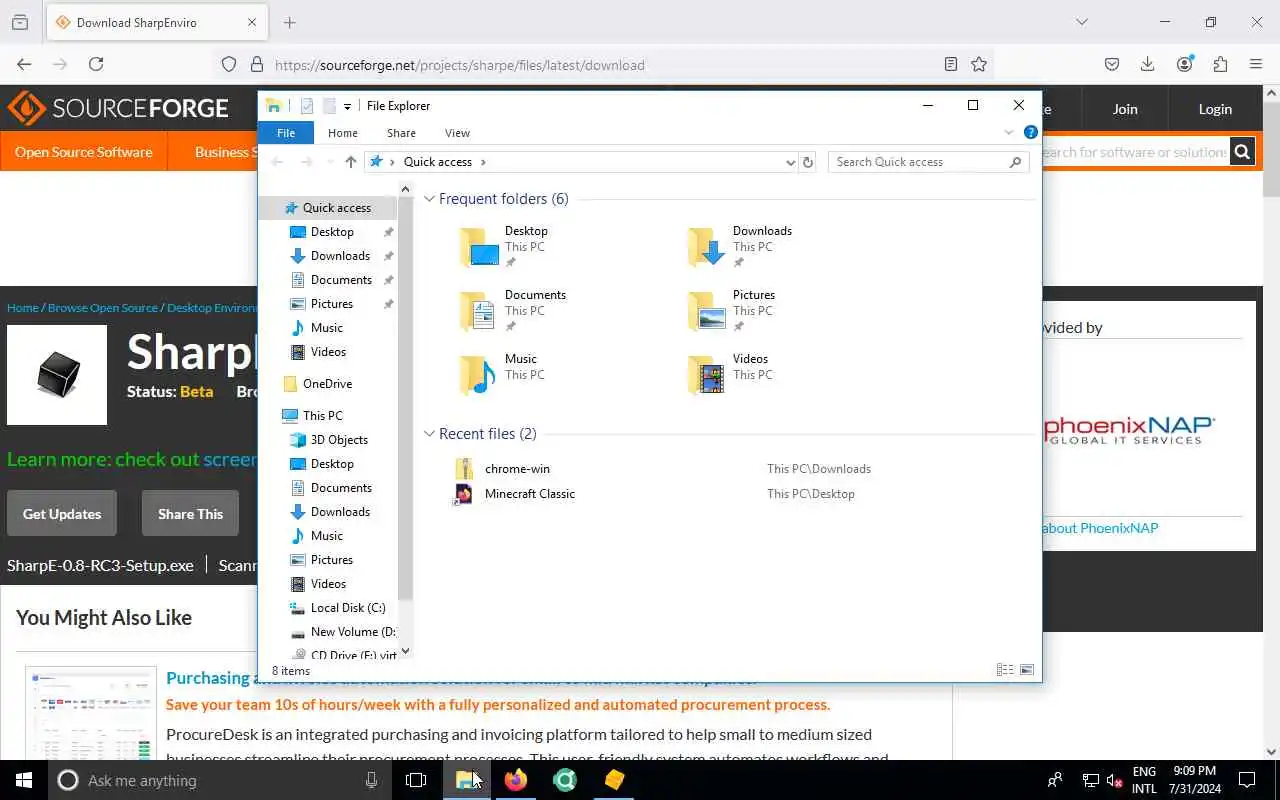
Task: Open Firefox downloads panel
Action: [1147, 64]
